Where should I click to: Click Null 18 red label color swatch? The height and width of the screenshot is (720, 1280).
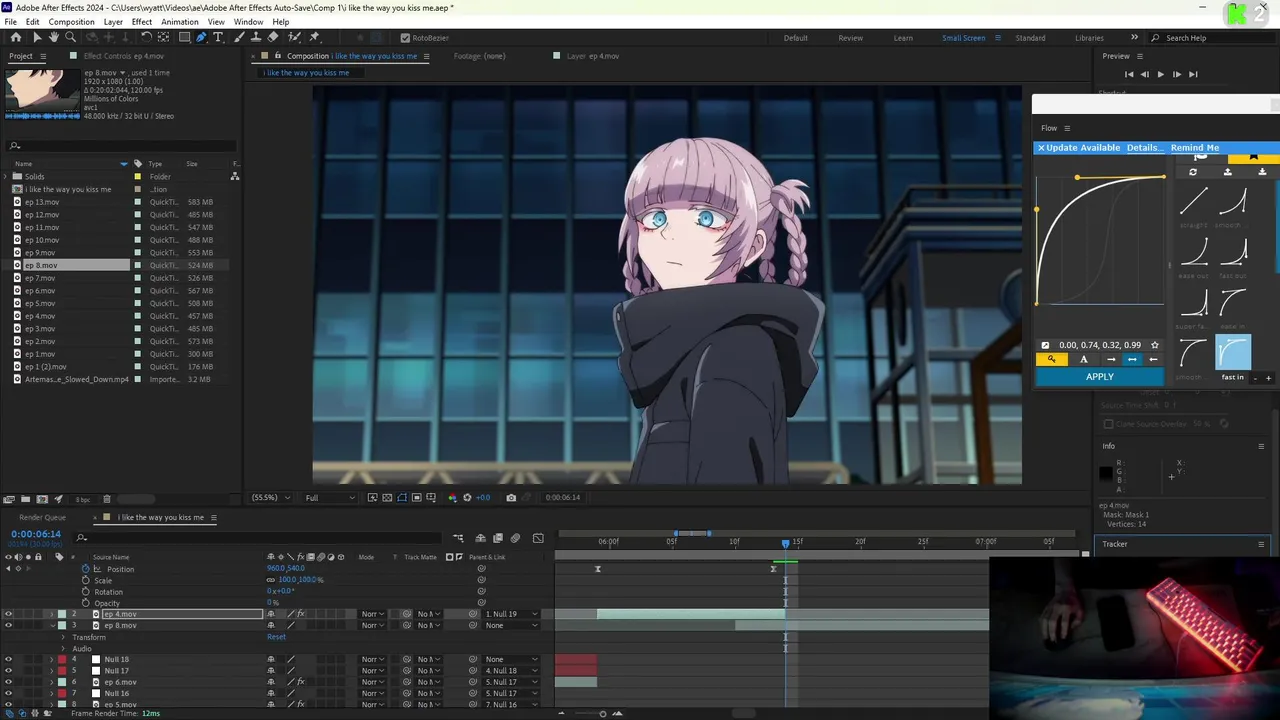tap(62, 660)
